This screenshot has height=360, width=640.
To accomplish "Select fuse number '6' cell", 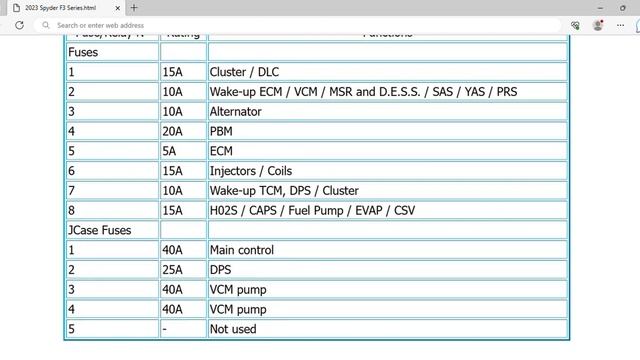I will pos(113,171).
